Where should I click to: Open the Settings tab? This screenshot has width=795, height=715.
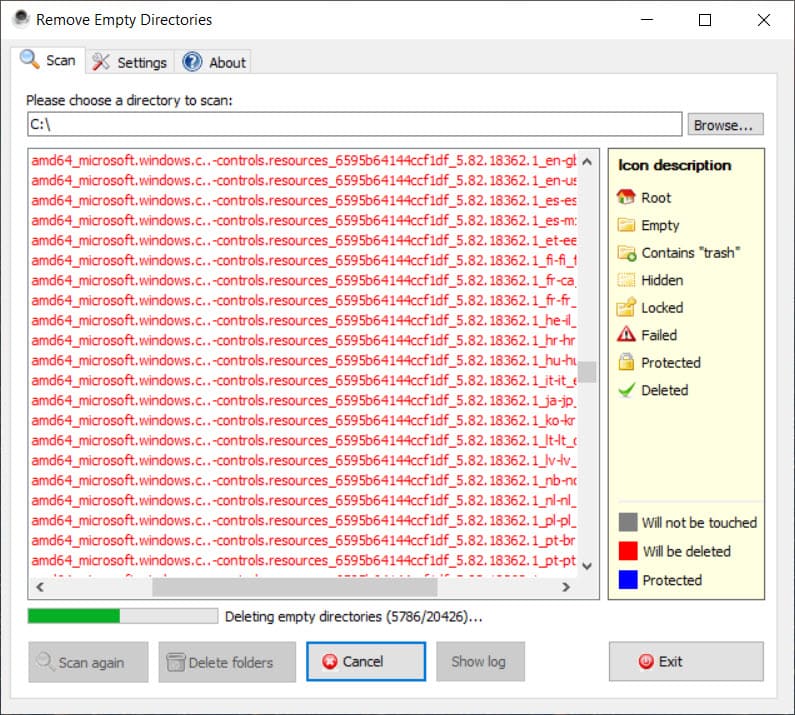(x=131, y=62)
